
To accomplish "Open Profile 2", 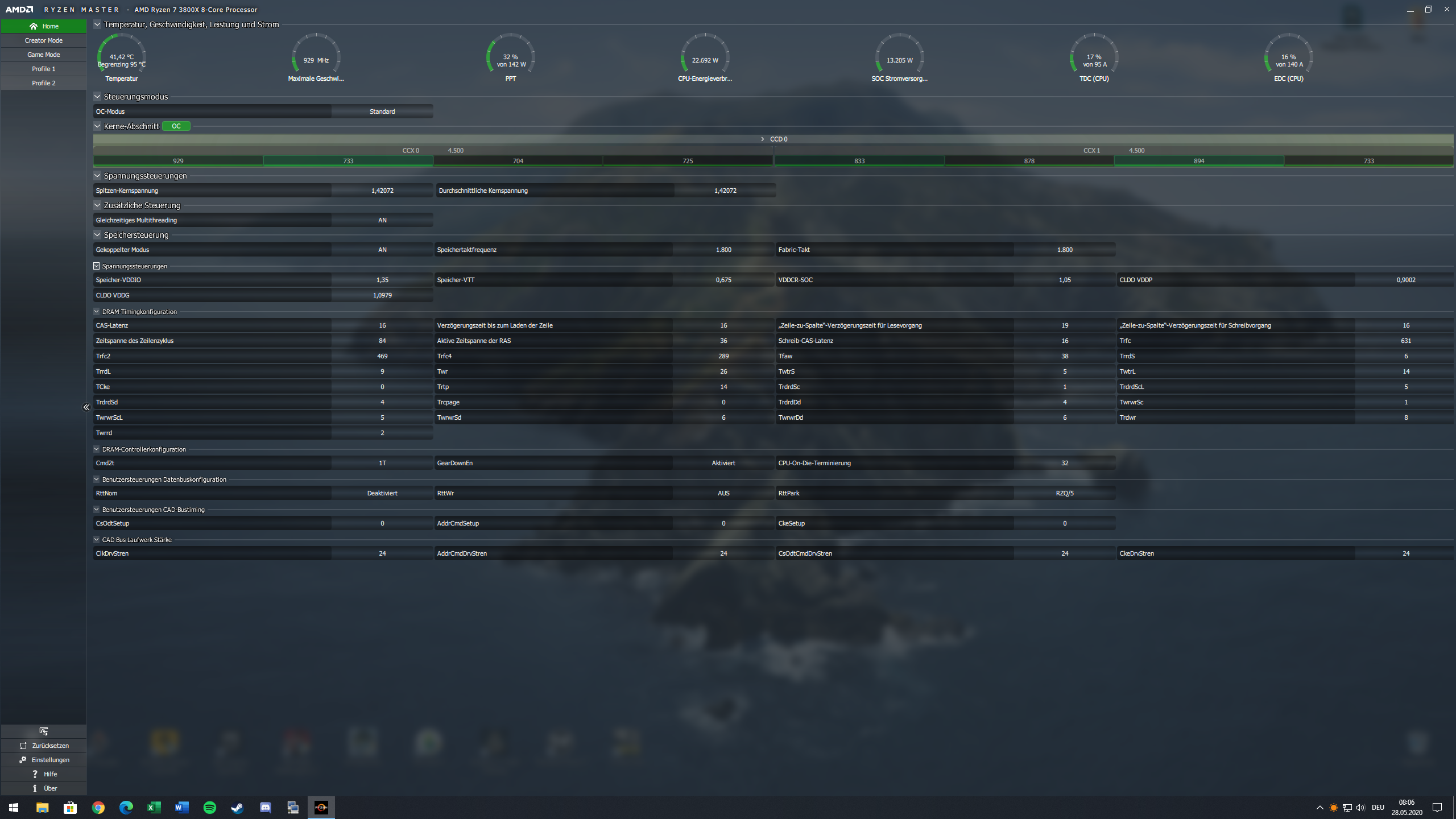I will [44, 83].
